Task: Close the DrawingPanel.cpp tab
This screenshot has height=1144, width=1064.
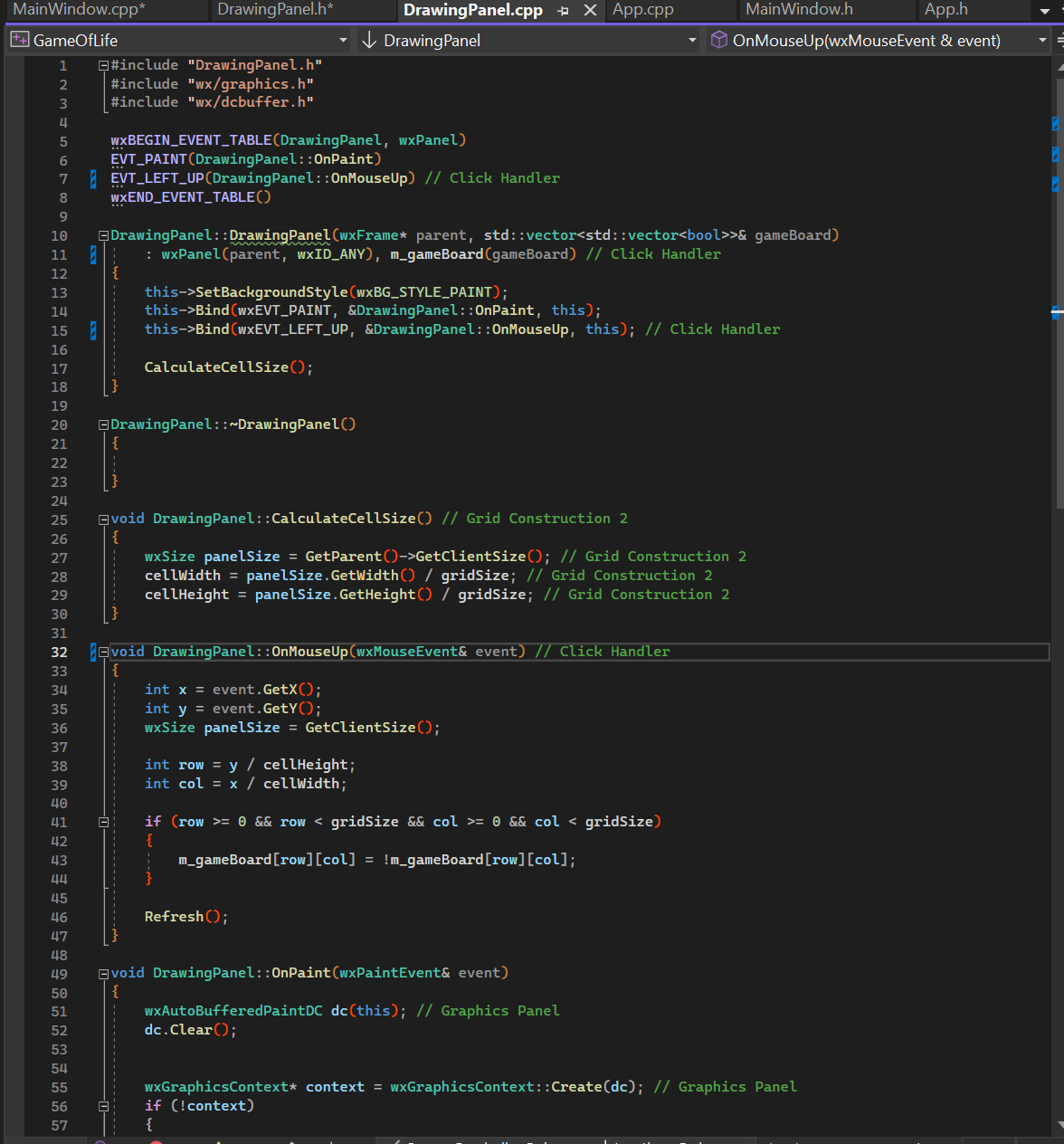Action: 590,11
